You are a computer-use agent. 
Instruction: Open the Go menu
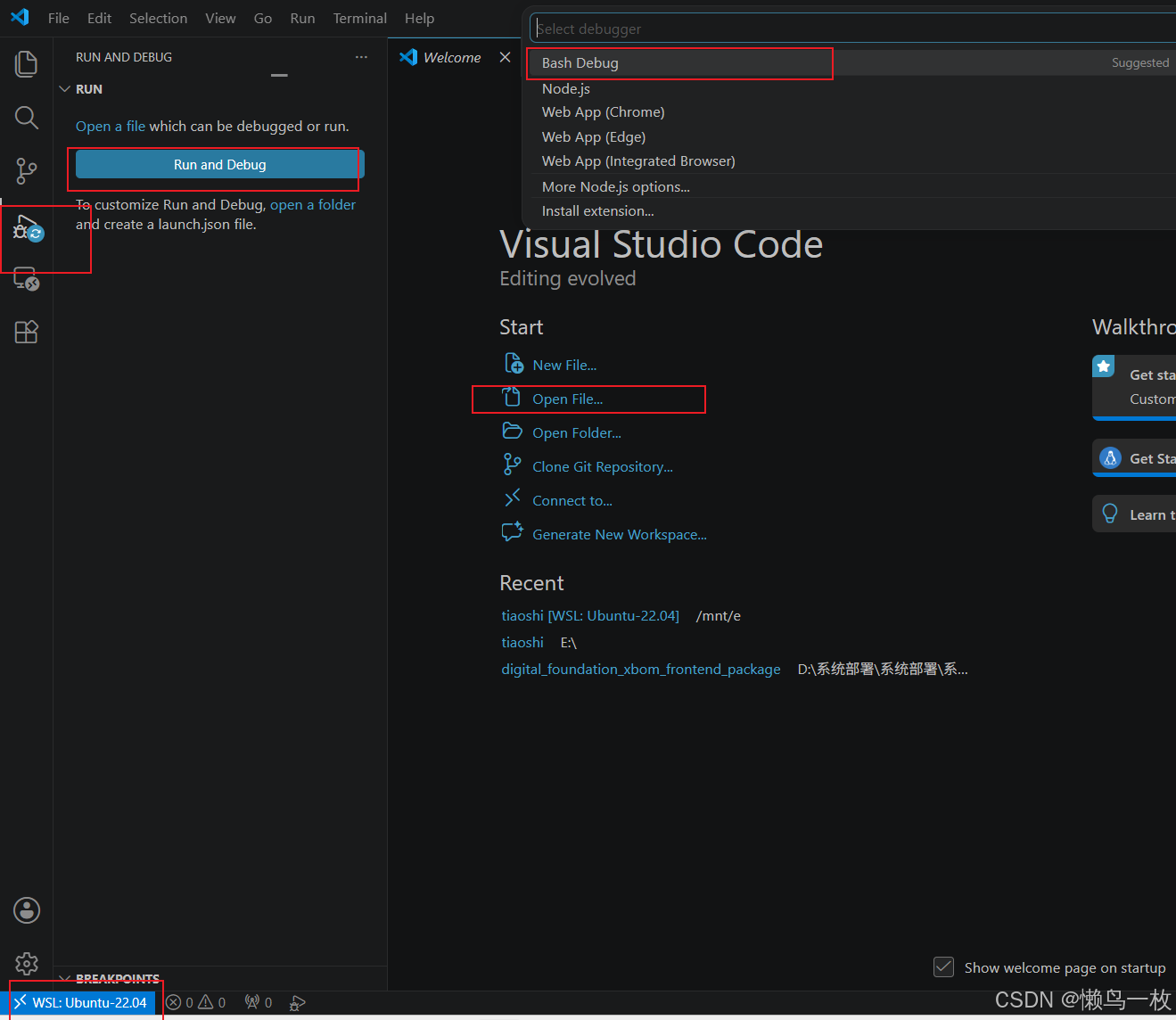[263, 18]
